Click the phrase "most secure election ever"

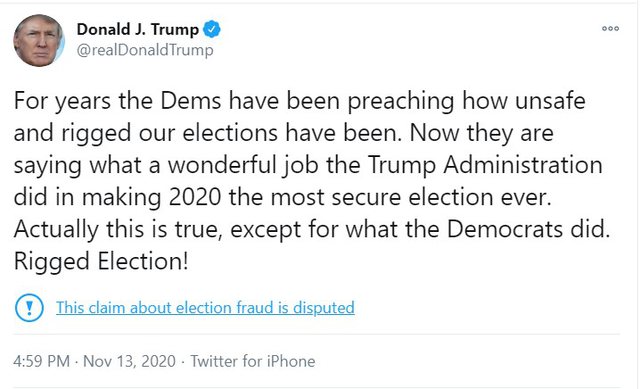[411, 197]
